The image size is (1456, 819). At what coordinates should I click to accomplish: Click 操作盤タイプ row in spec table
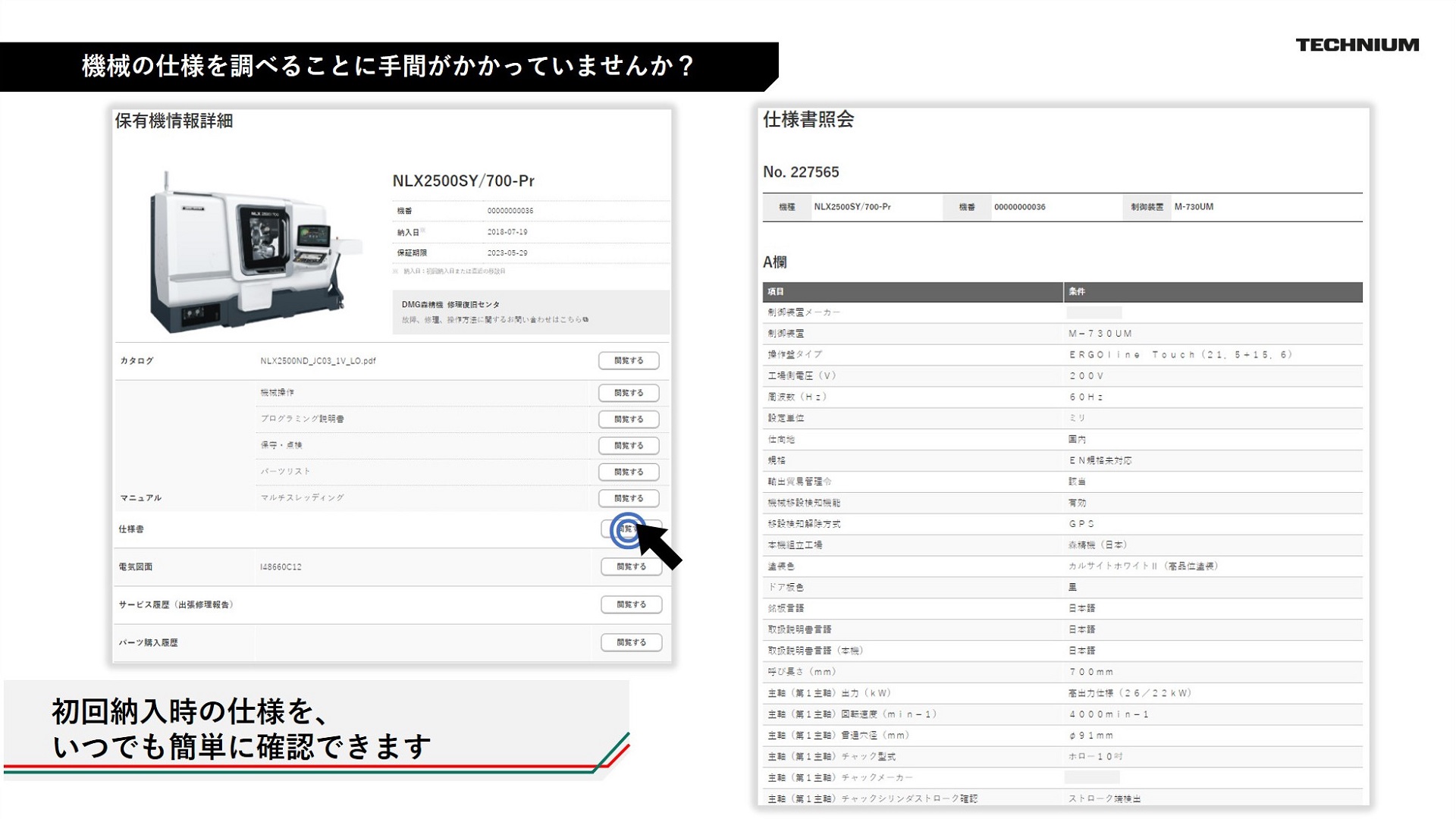coord(794,355)
